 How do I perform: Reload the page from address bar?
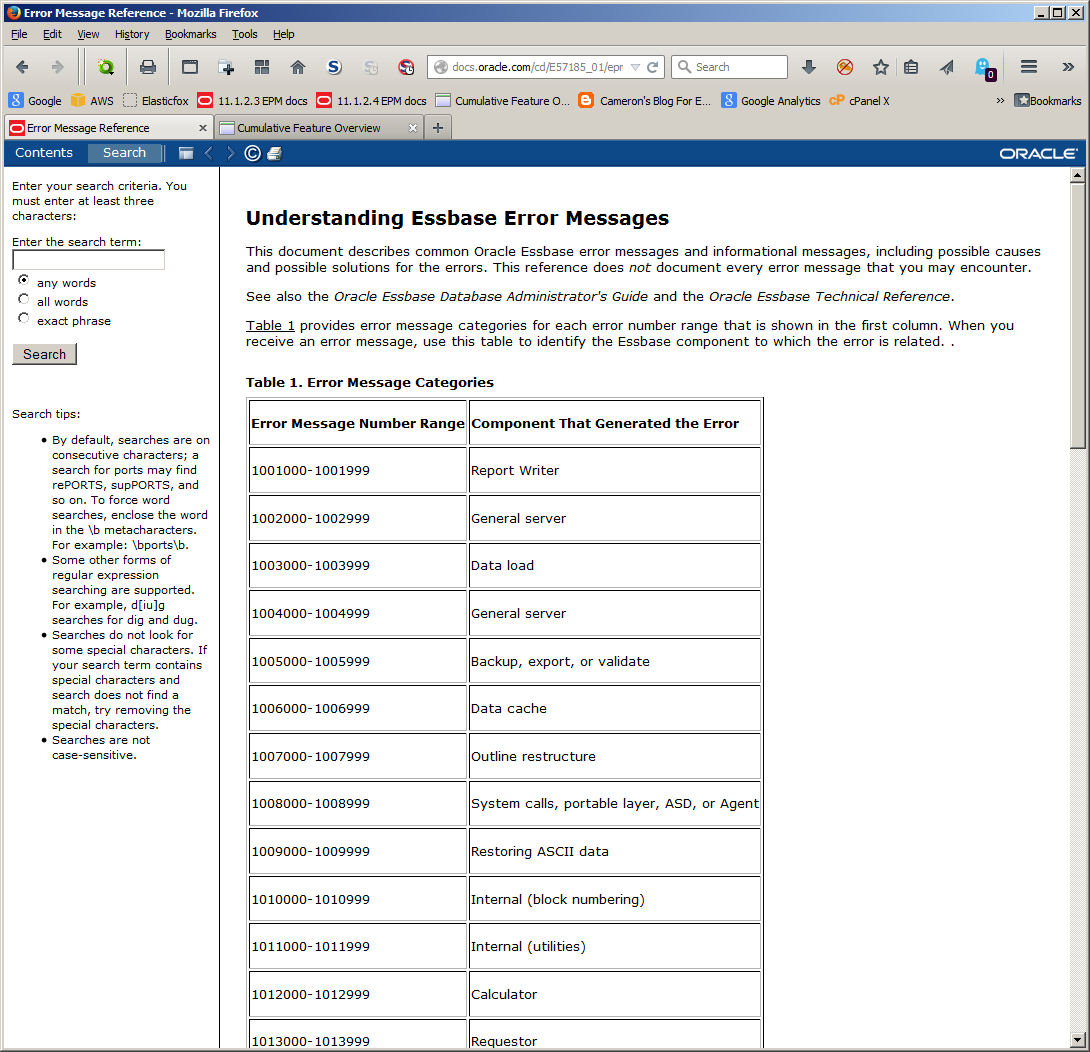pos(652,67)
